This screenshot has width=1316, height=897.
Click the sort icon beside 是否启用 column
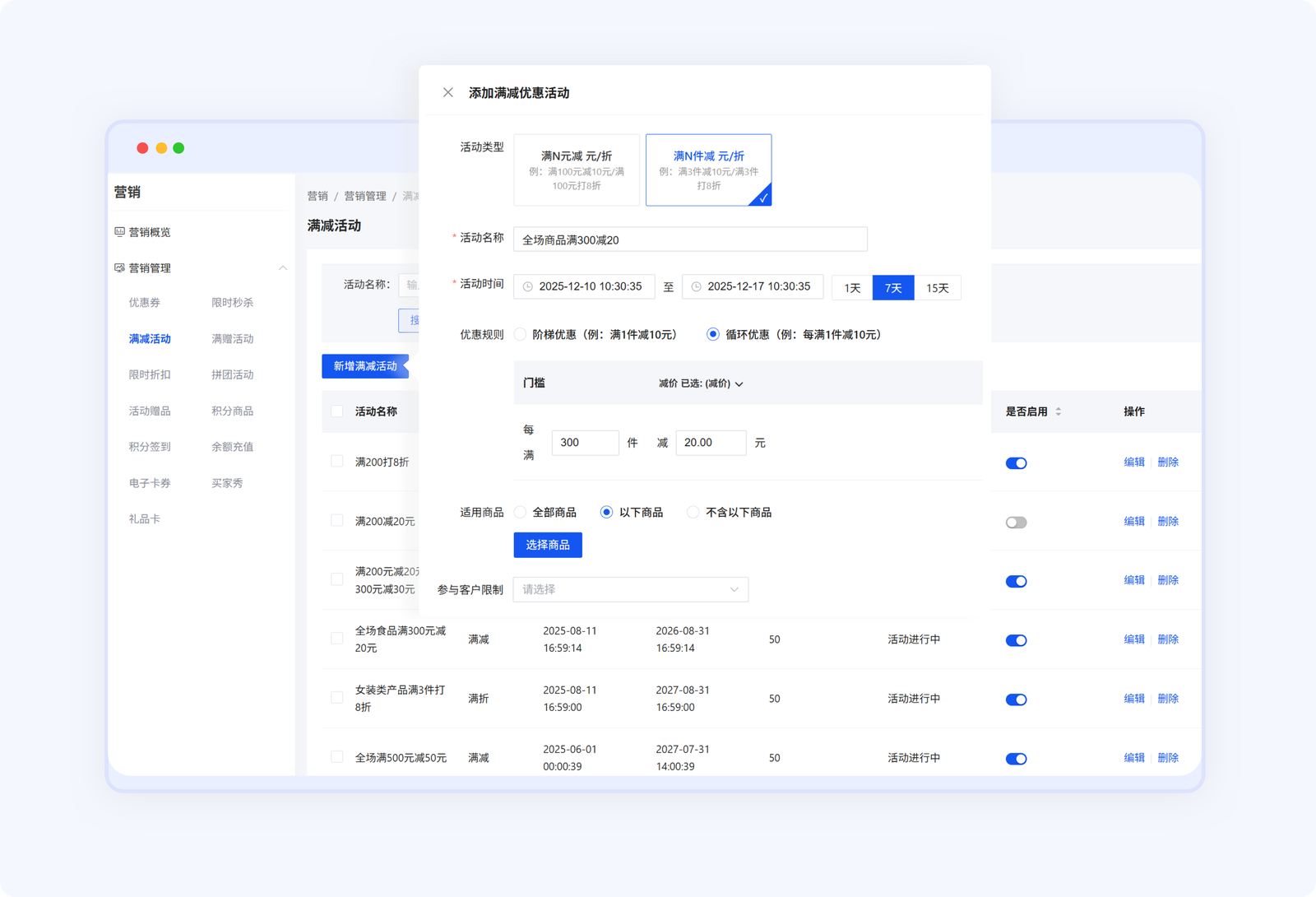click(1059, 411)
